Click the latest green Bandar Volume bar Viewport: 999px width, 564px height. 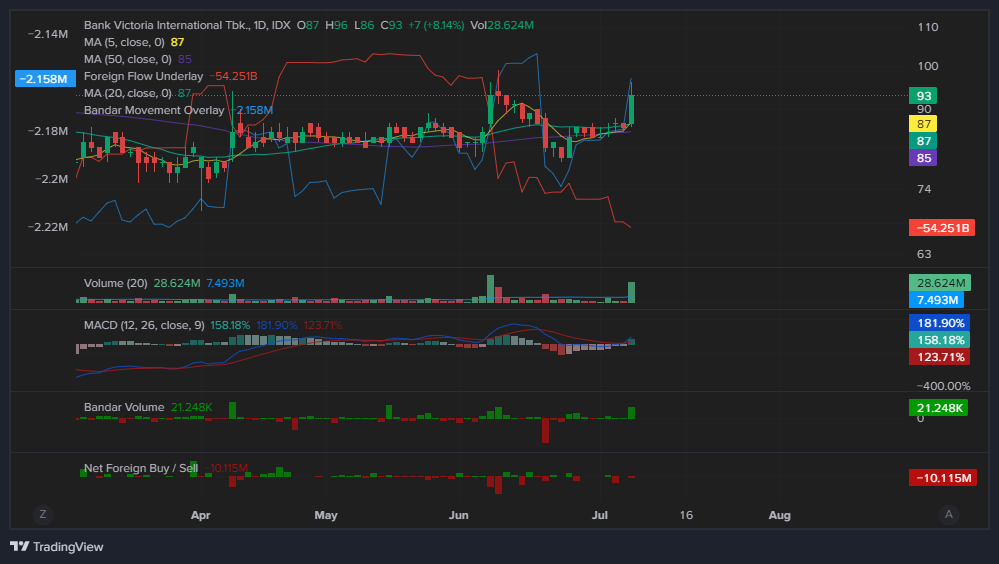click(x=631, y=413)
